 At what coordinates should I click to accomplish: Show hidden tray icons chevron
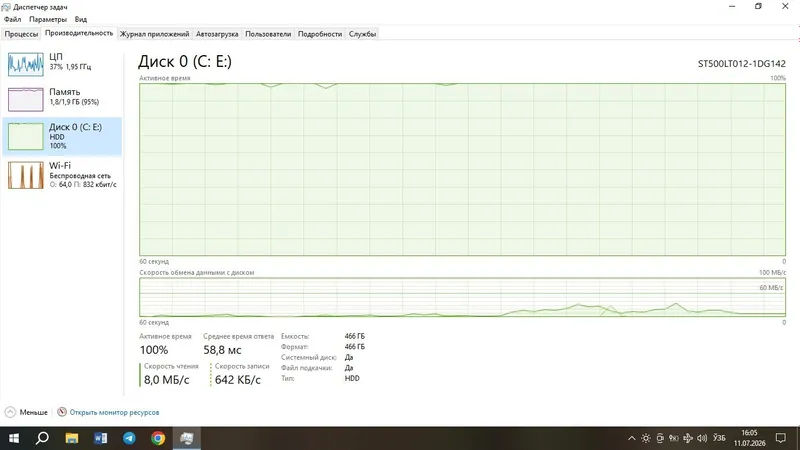[x=632, y=438]
